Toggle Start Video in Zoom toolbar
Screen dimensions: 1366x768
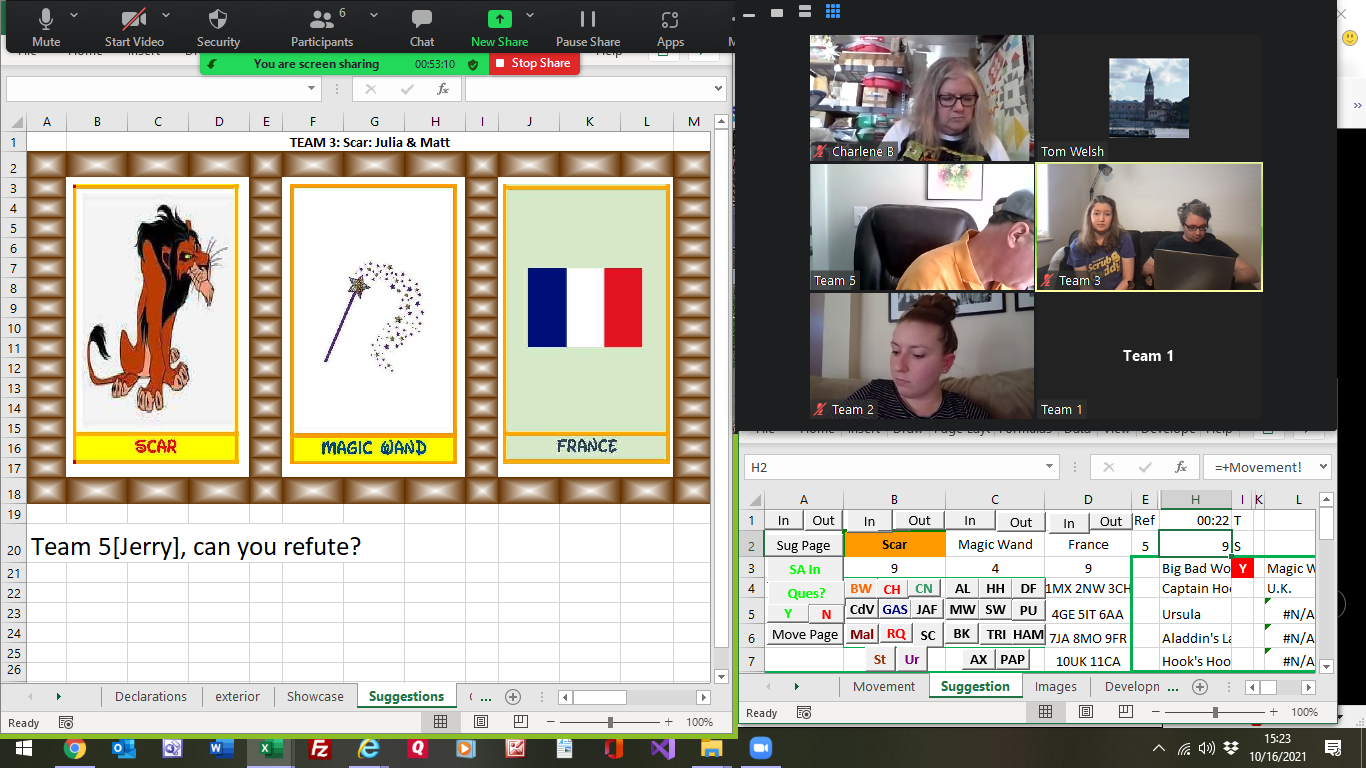[x=134, y=27]
